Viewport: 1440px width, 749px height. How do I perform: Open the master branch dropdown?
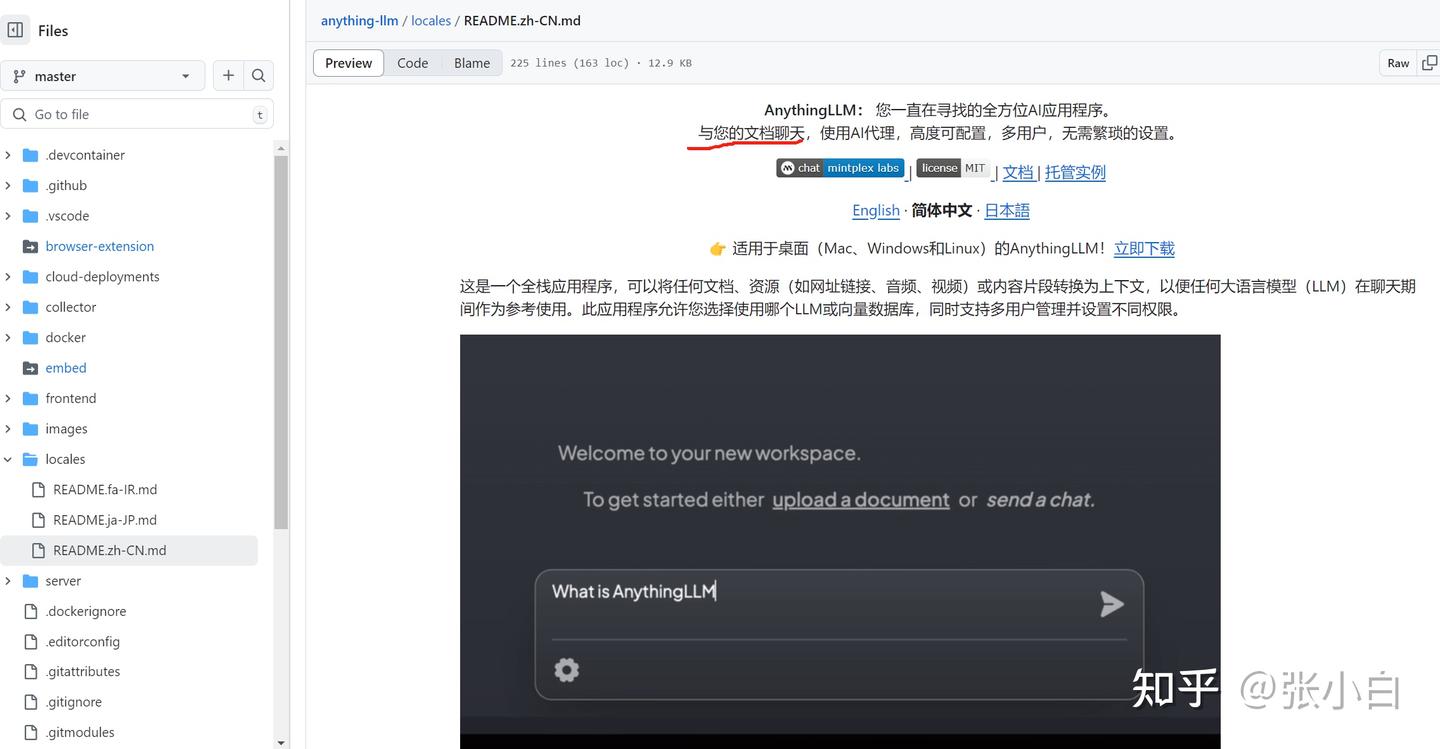click(103, 75)
